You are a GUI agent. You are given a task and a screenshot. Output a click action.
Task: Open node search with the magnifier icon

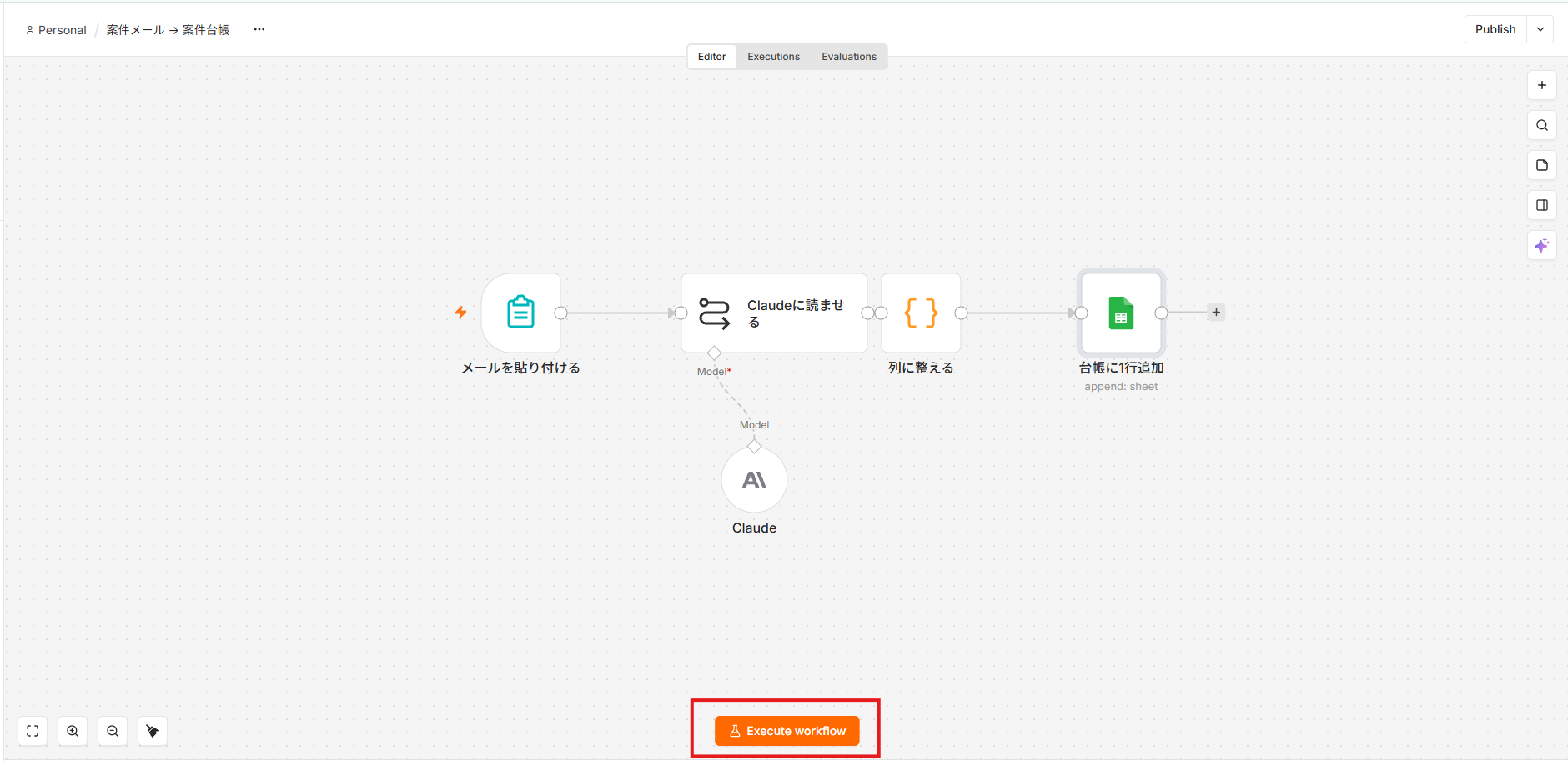tap(1542, 125)
